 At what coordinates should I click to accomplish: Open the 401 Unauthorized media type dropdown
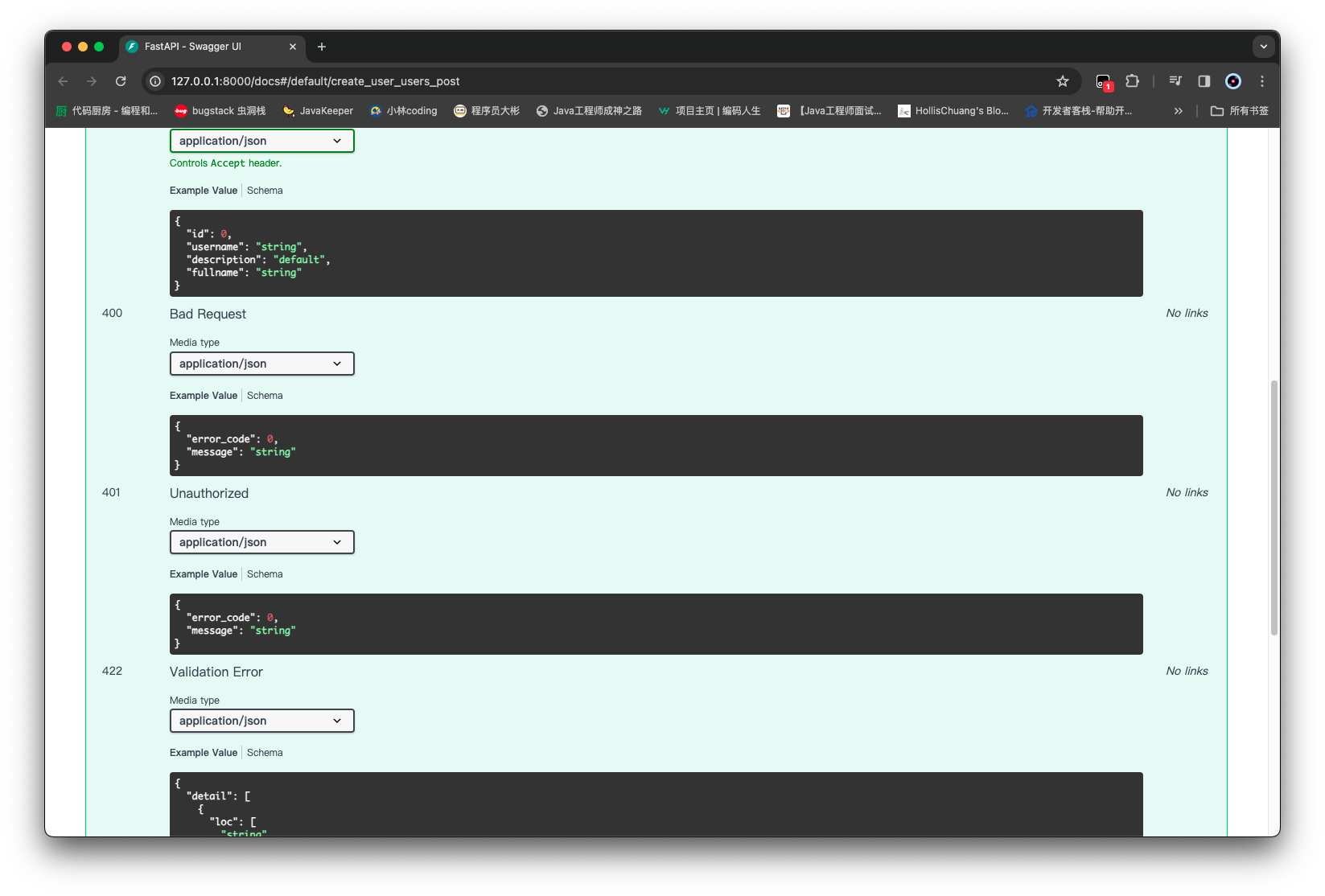pyautogui.click(x=262, y=542)
